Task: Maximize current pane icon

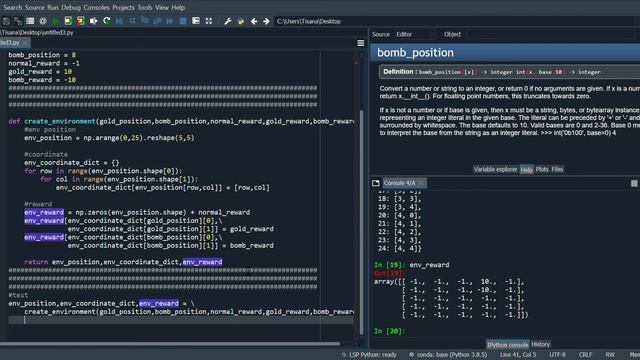Action: tap(196, 21)
